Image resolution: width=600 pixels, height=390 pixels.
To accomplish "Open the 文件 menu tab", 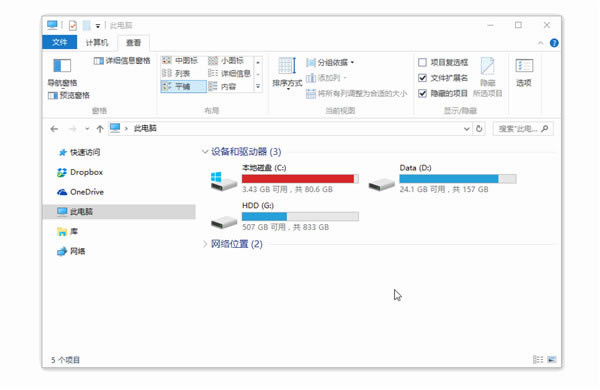I will coord(60,42).
